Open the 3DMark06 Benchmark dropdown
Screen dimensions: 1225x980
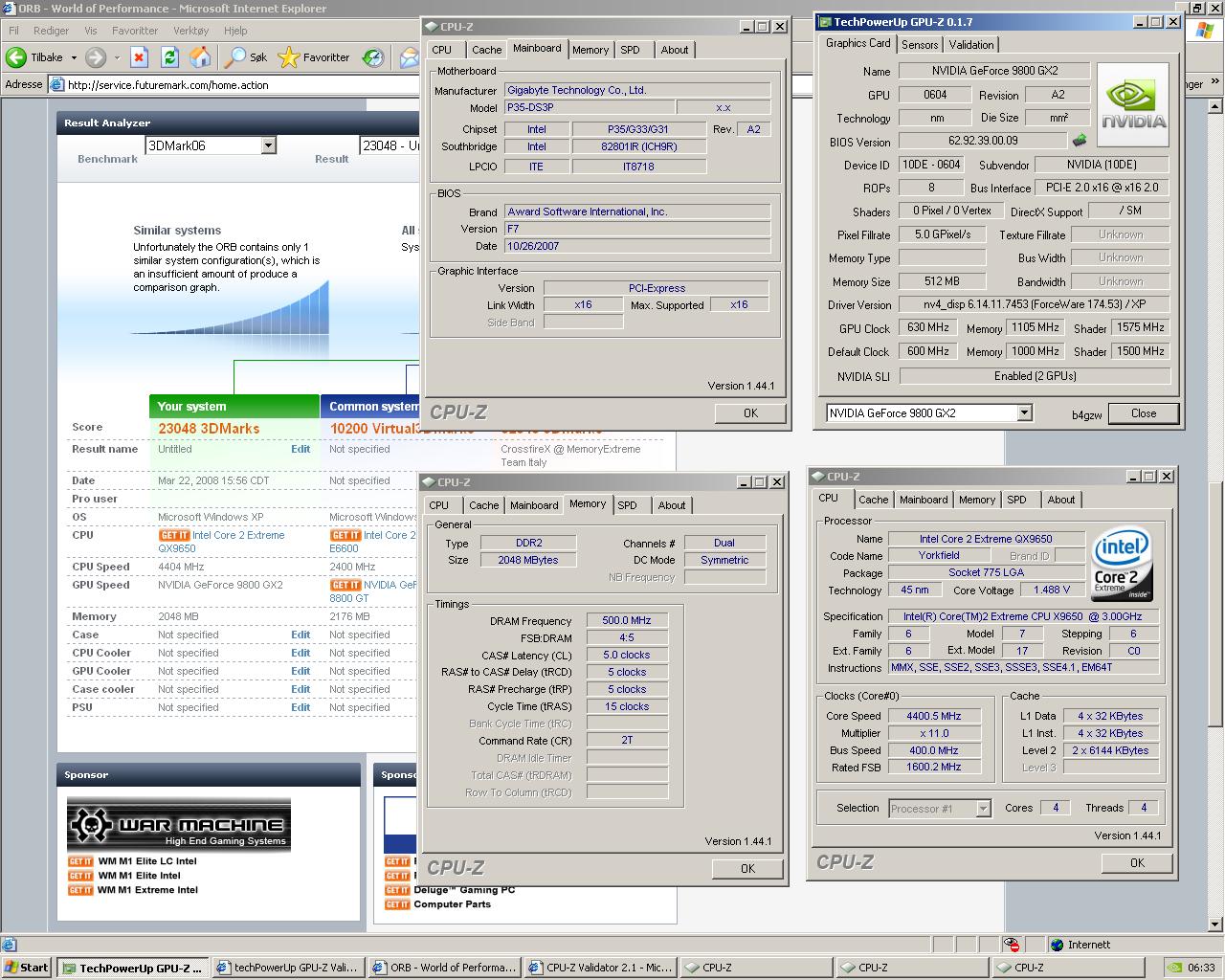click(268, 145)
